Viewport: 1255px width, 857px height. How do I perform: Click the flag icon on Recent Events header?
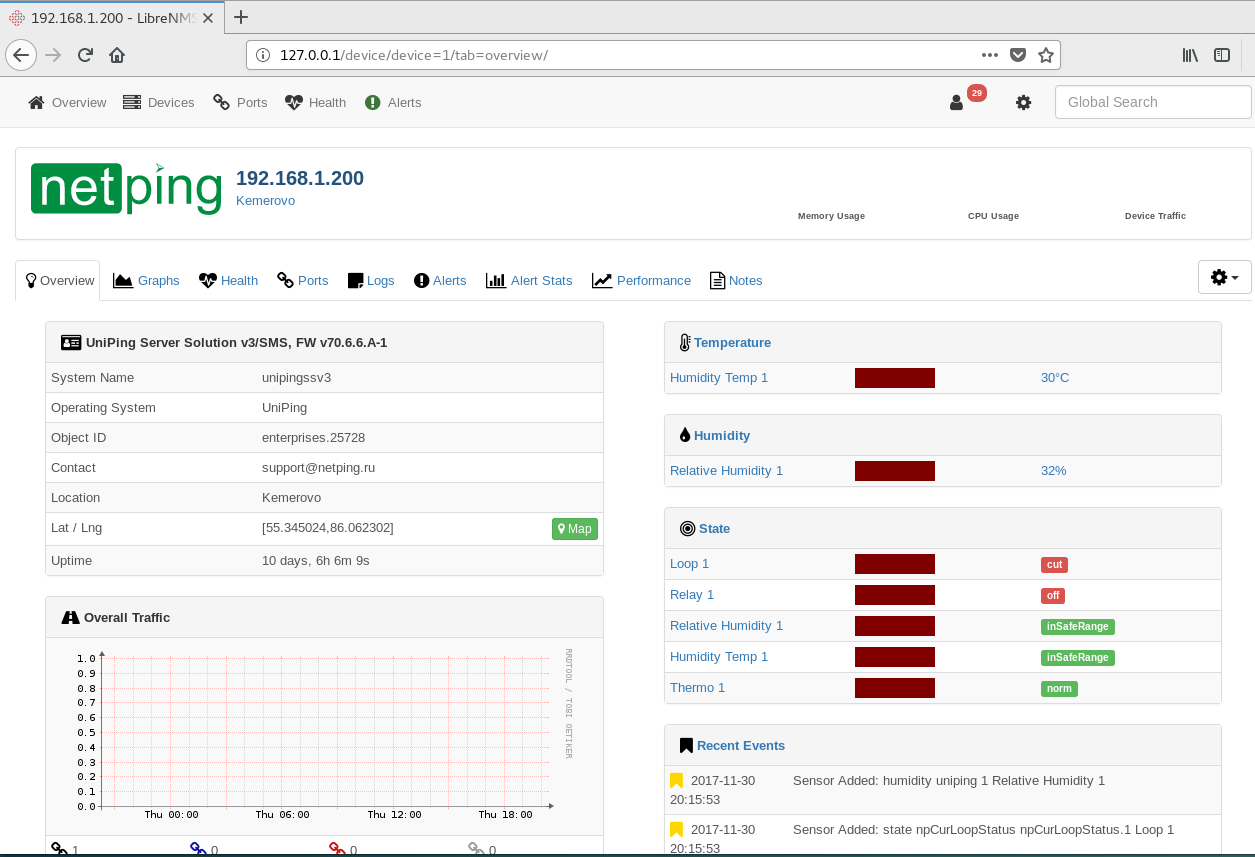(x=686, y=744)
